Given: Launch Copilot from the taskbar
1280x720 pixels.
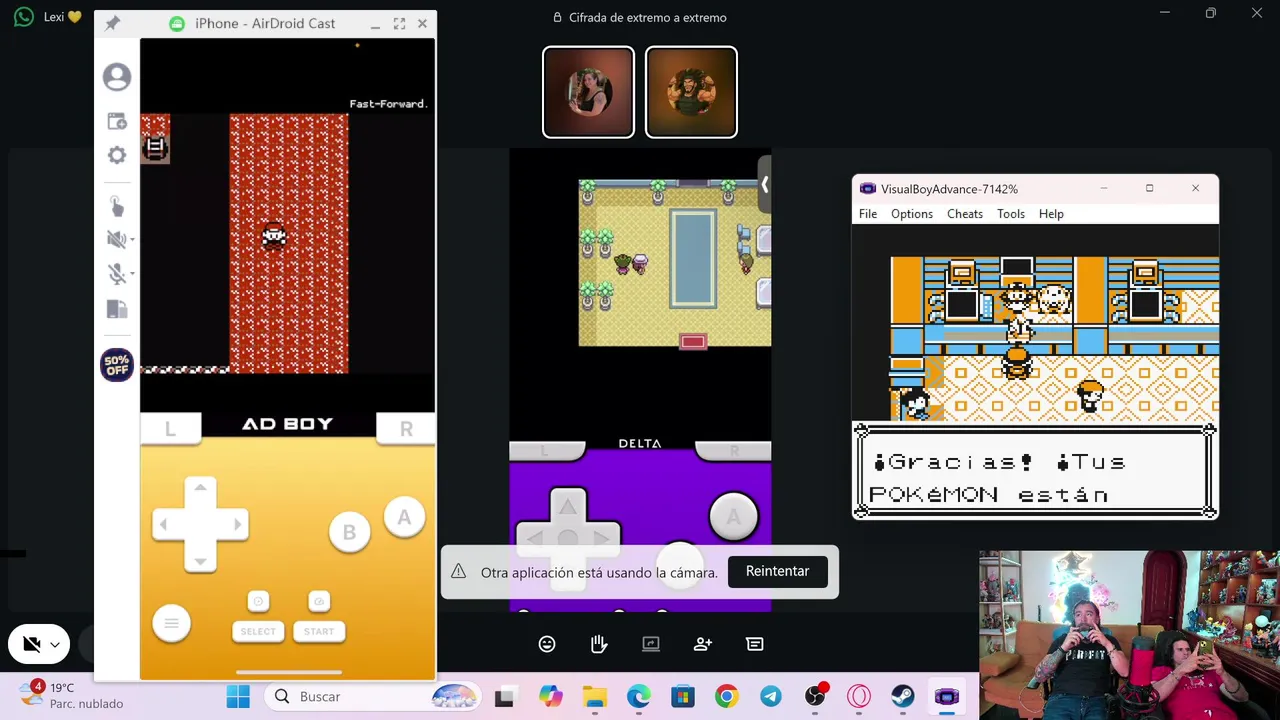Looking at the screenshot, I should click(550, 697).
